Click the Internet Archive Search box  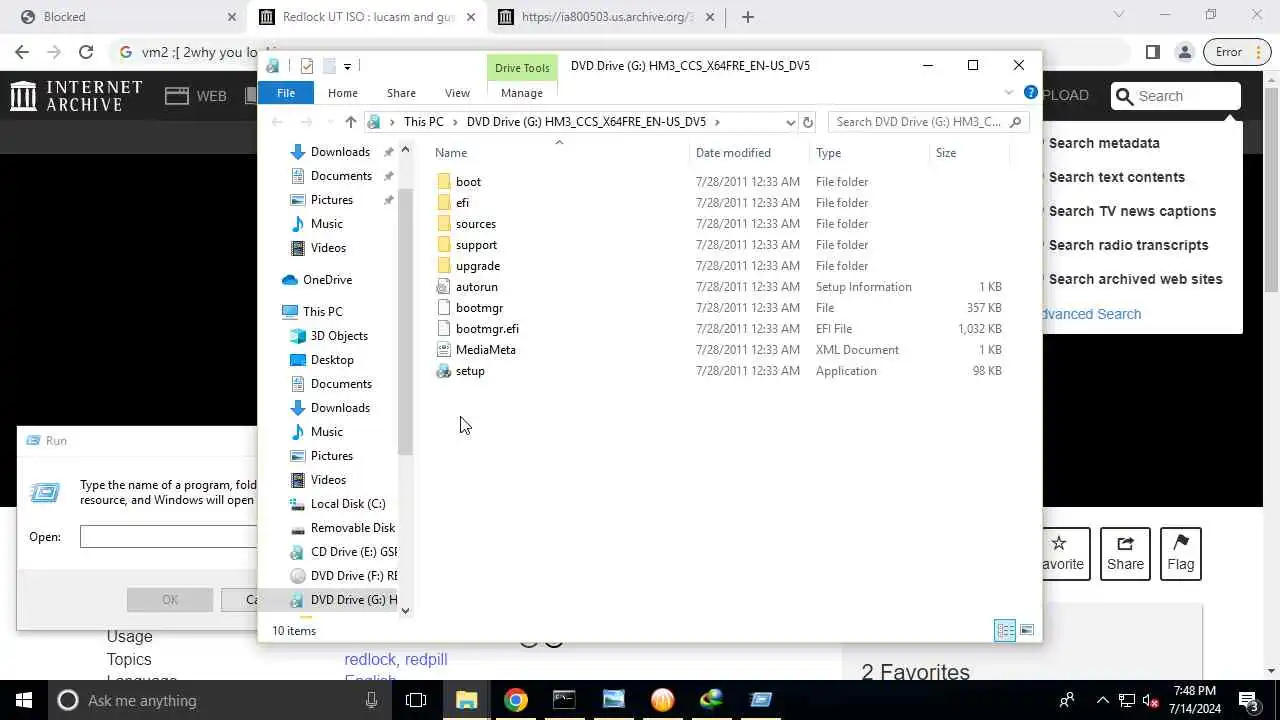pyautogui.click(x=1176, y=96)
